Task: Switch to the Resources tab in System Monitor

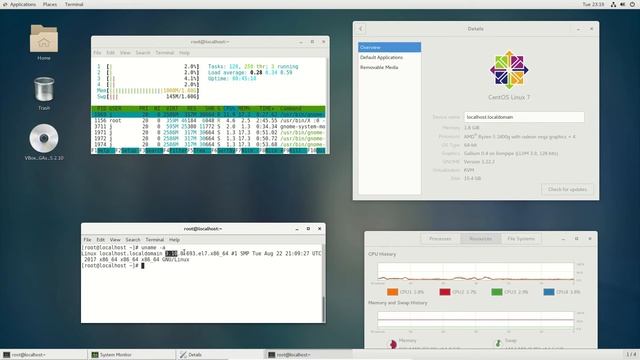Action: 480,238
